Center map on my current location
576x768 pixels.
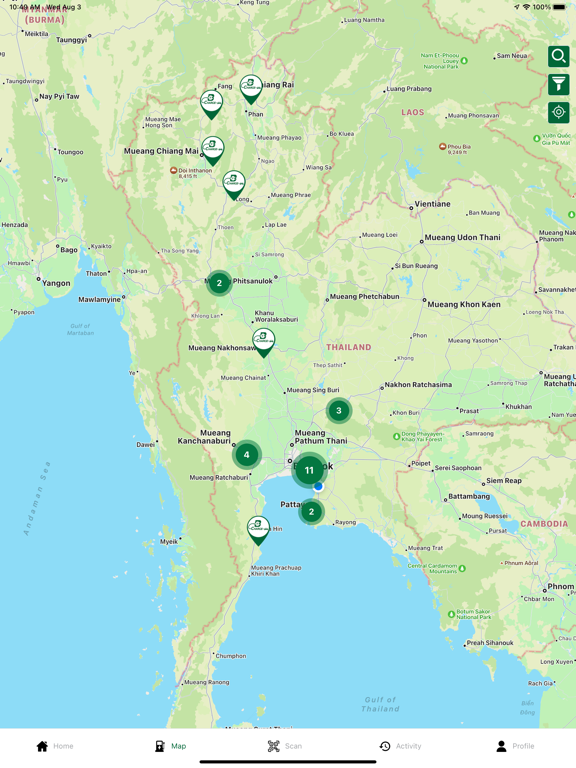[558, 112]
